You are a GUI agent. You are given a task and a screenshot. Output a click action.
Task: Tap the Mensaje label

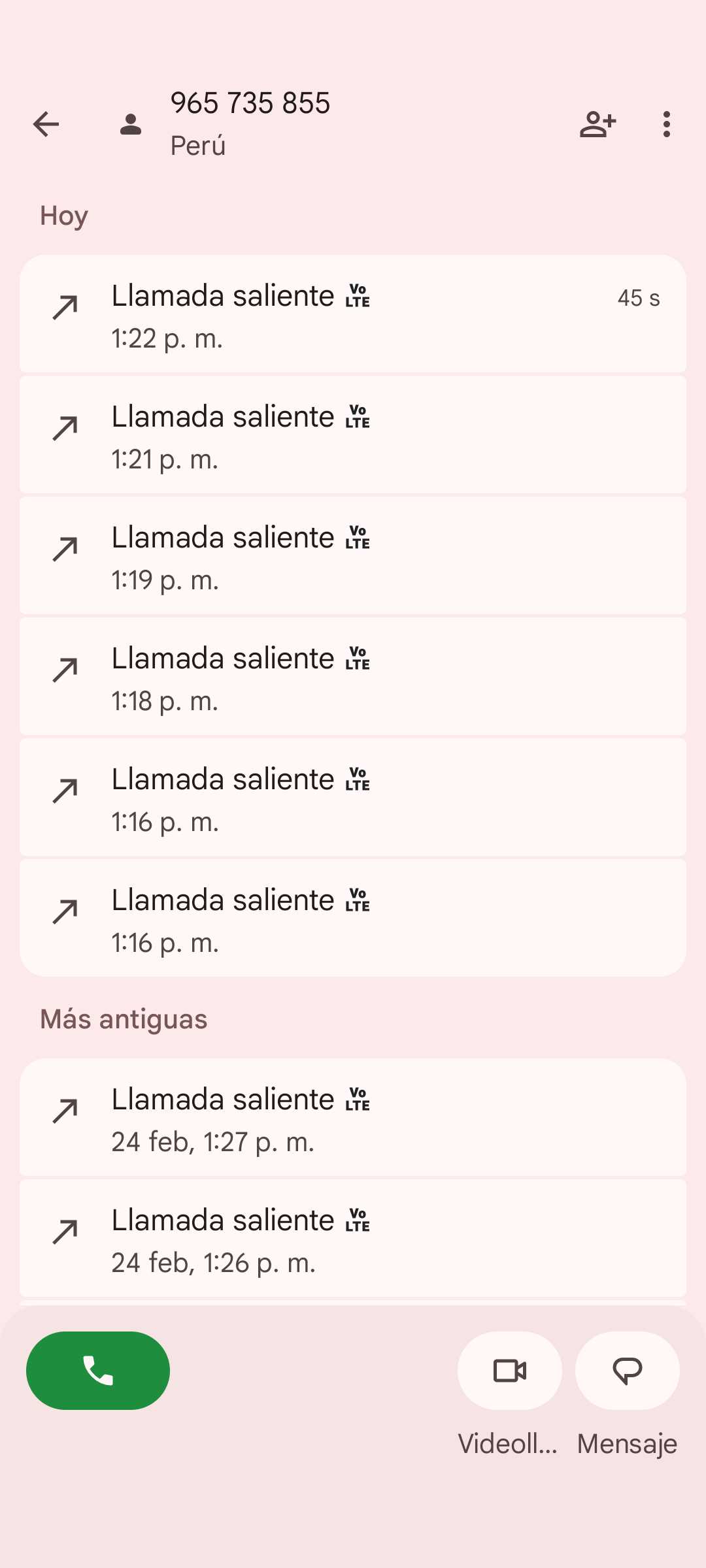point(627,1444)
